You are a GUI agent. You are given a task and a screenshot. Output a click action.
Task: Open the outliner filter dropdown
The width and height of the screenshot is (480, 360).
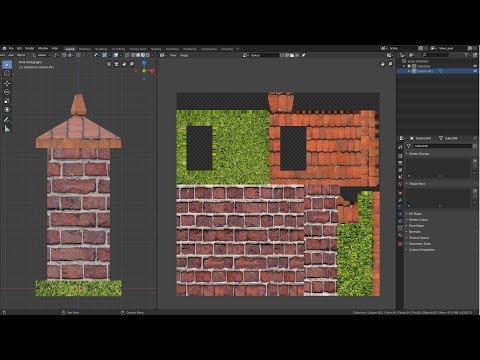pyautogui.click(x=467, y=55)
